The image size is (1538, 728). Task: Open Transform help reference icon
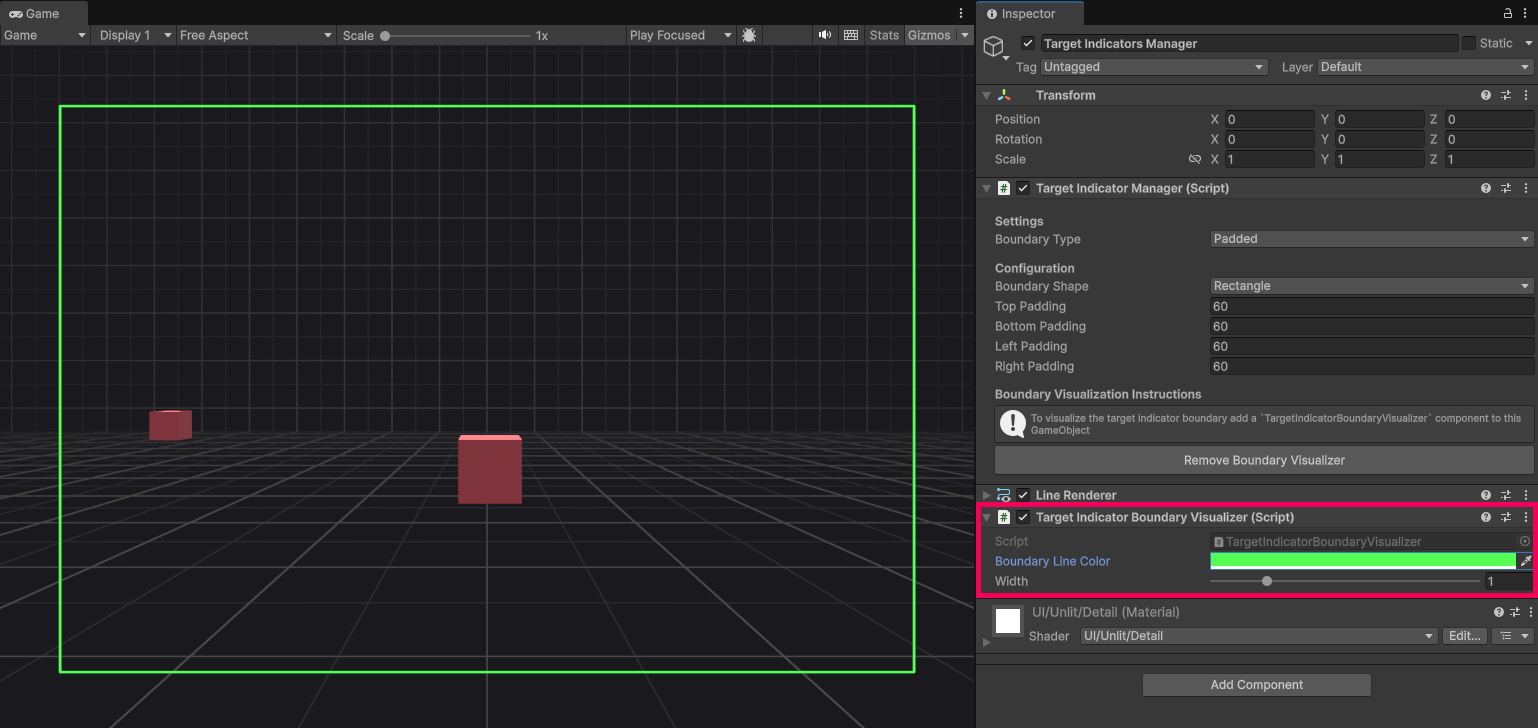click(x=1486, y=95)
